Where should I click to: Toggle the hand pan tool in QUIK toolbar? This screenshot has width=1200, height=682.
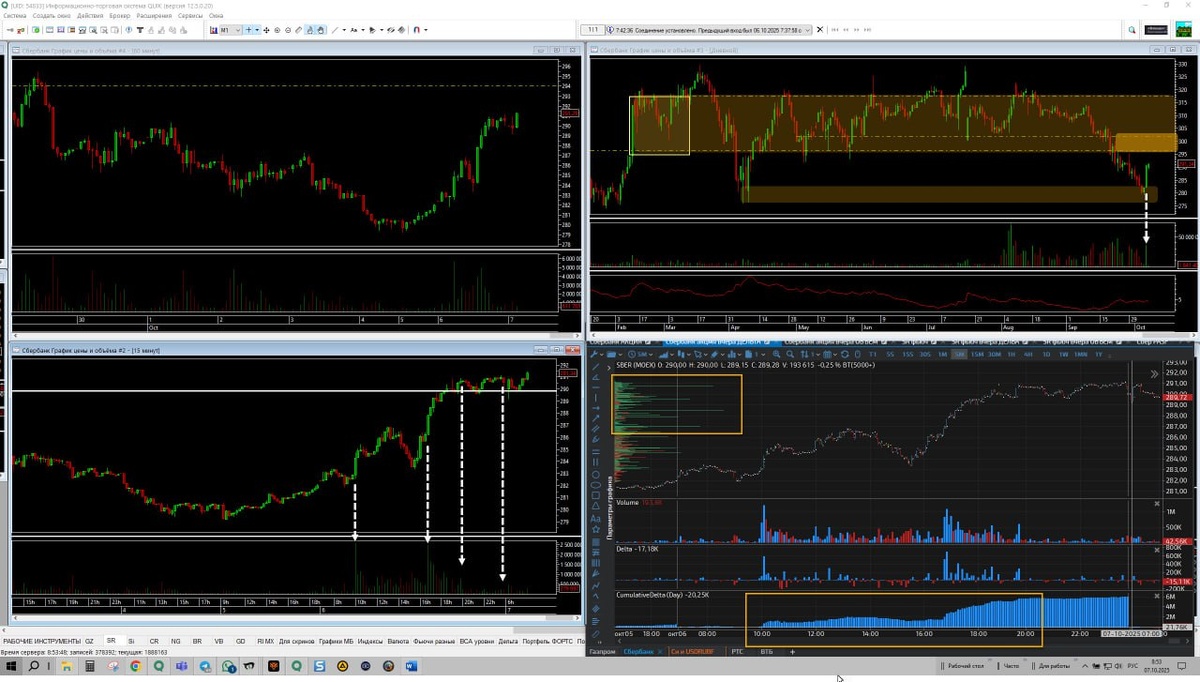pyautogui.click(x=321, y=30)
